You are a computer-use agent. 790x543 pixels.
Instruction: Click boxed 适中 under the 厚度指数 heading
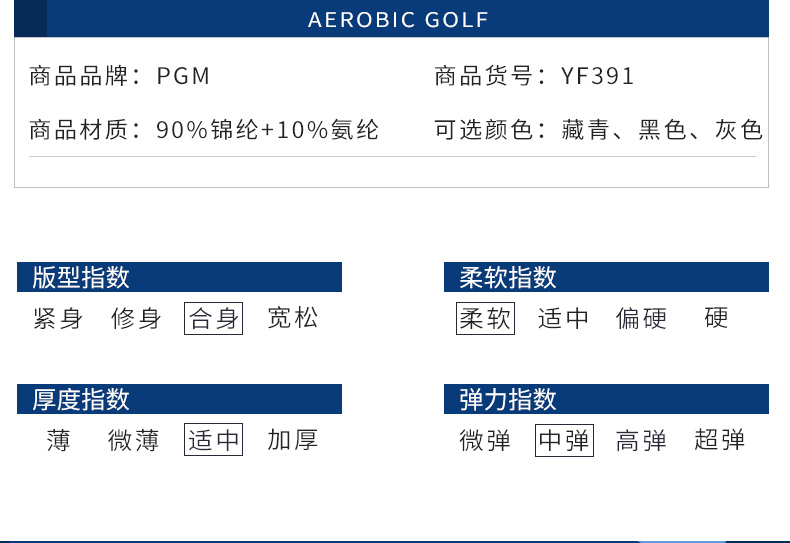pyautogui.click(x=214, y=440)
